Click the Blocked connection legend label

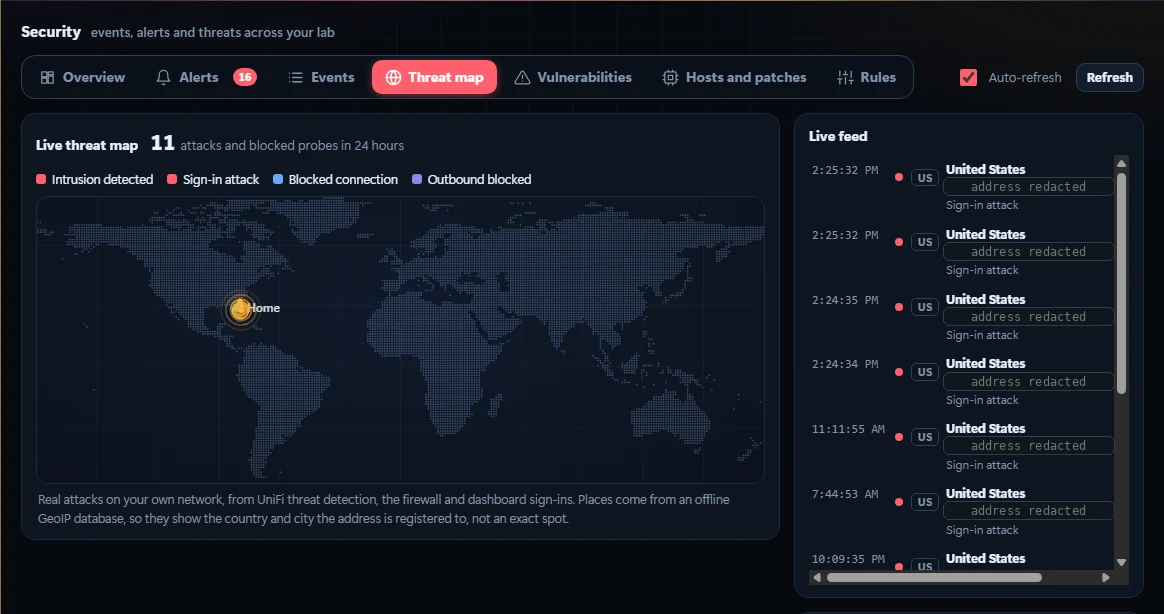[343, 179]
